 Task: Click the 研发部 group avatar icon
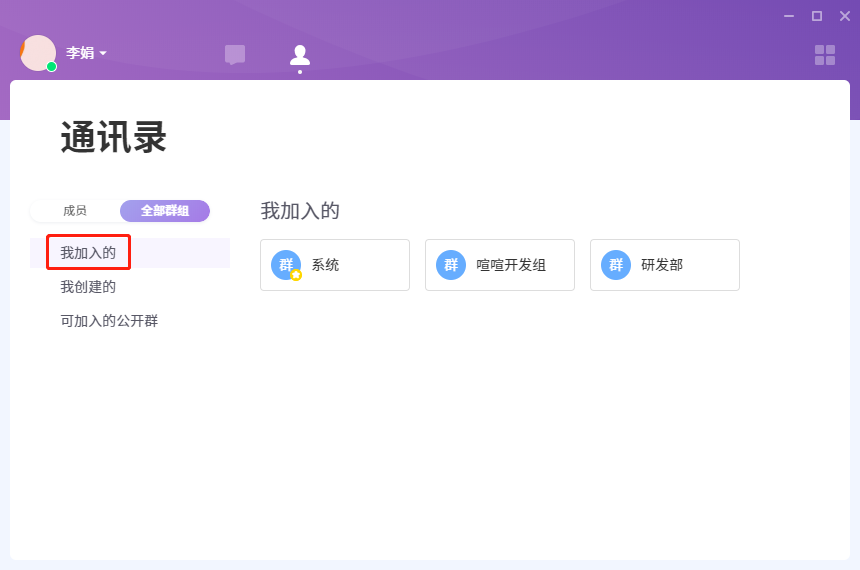coord(616,265)
